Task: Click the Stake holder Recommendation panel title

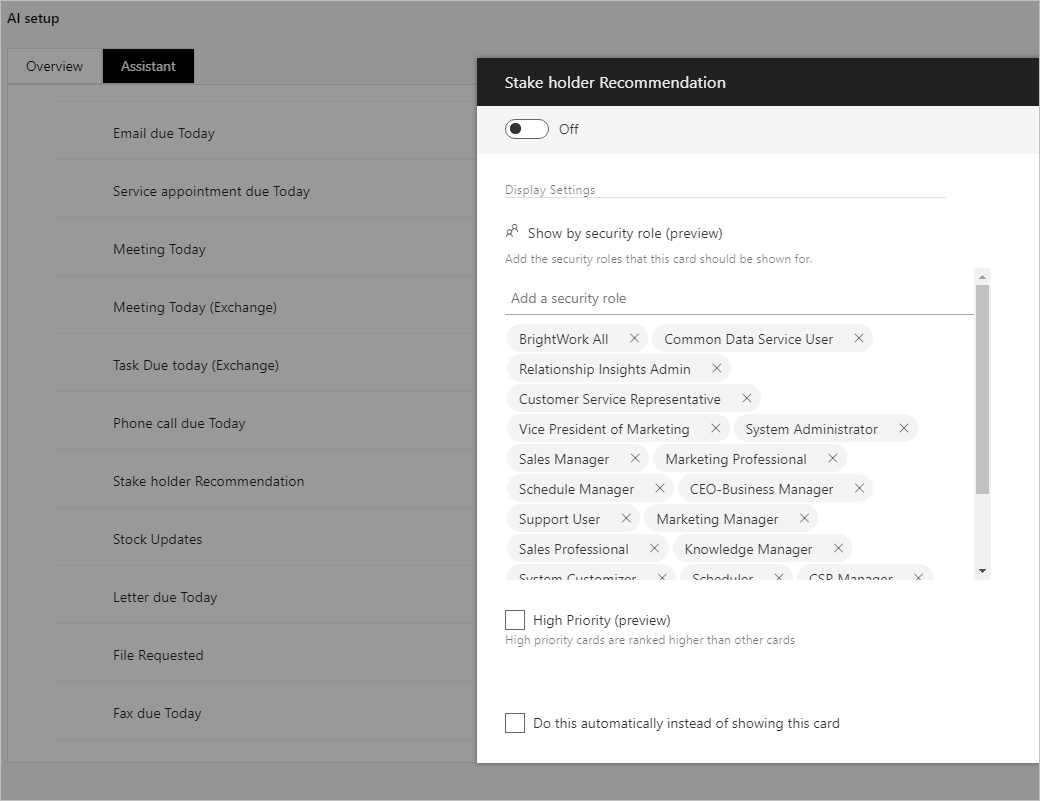Action: tap(615, 82)
